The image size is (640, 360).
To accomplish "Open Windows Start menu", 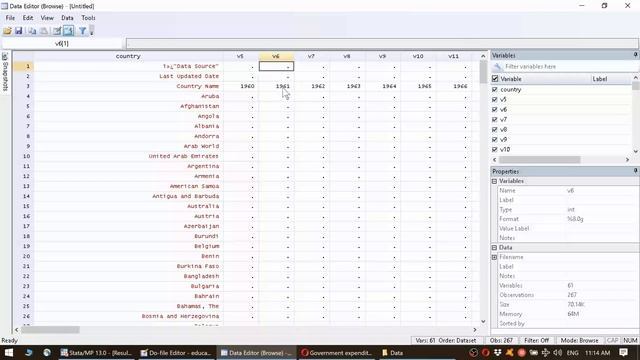I will pos(8,353).
